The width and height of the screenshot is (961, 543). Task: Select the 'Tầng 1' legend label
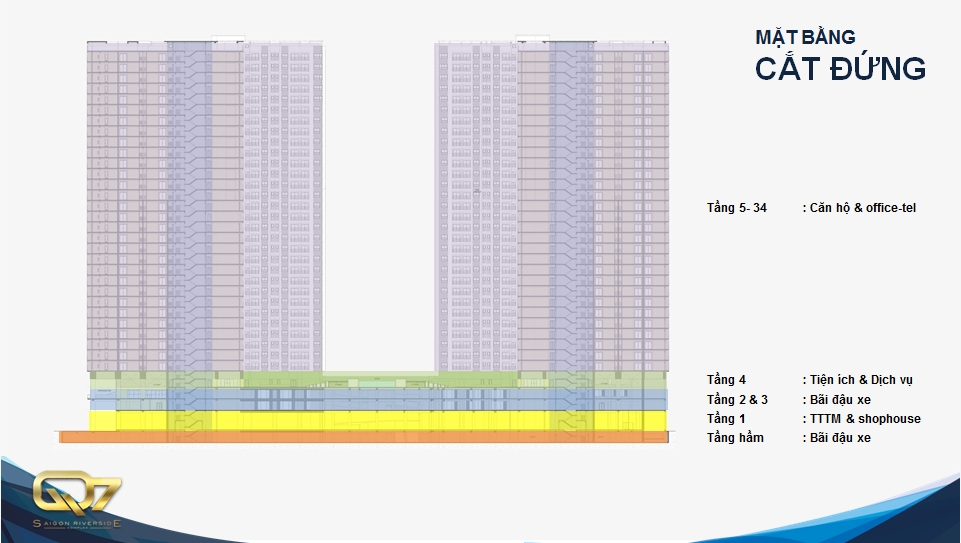(x=726, y=418)
